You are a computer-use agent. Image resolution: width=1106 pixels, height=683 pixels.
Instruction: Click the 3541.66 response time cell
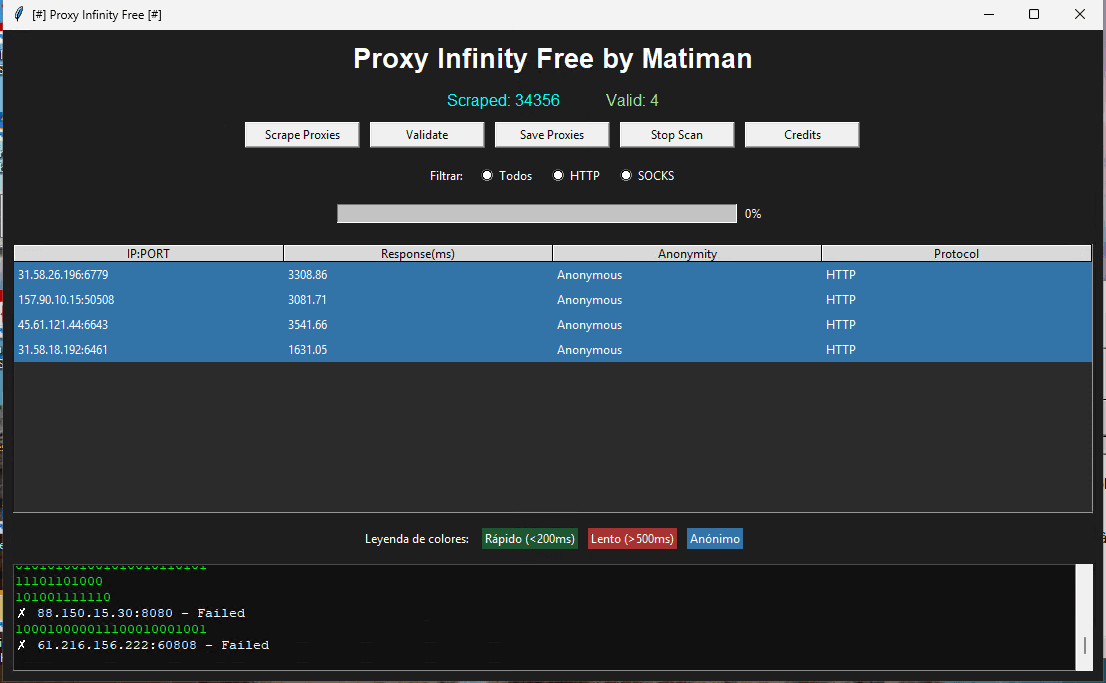click(308, 325)
